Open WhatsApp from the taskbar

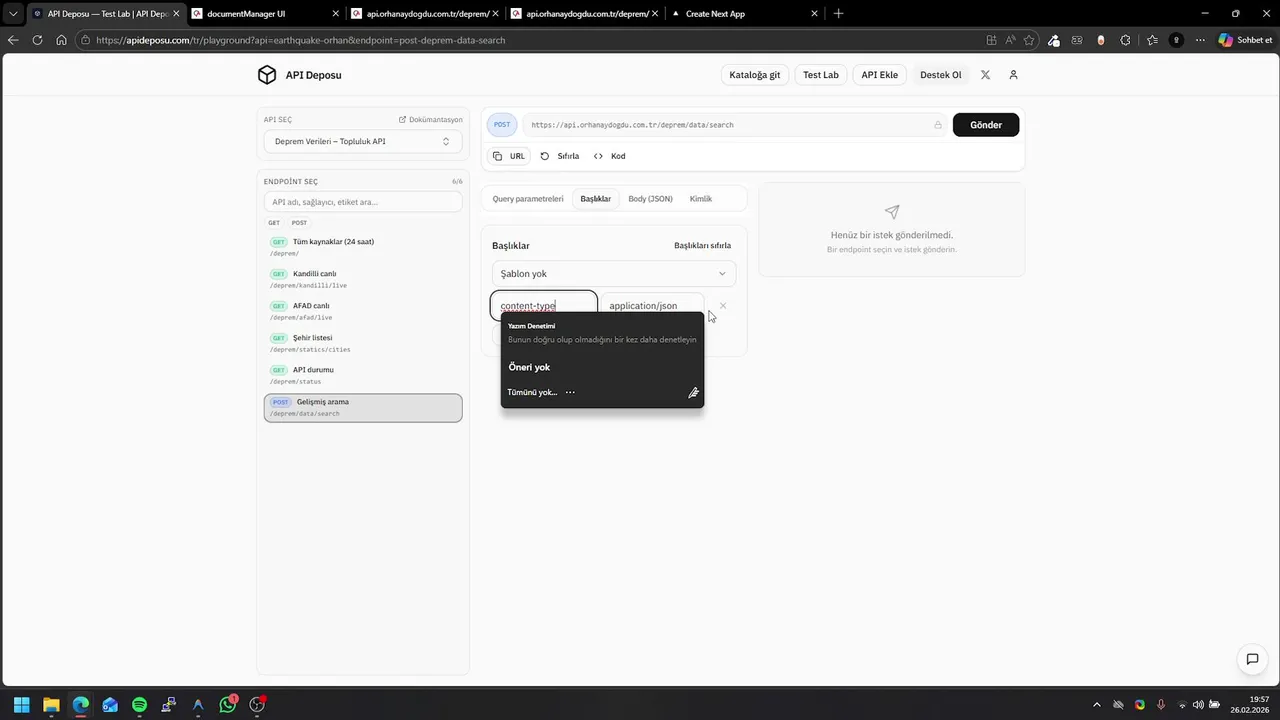click(228, 705)
